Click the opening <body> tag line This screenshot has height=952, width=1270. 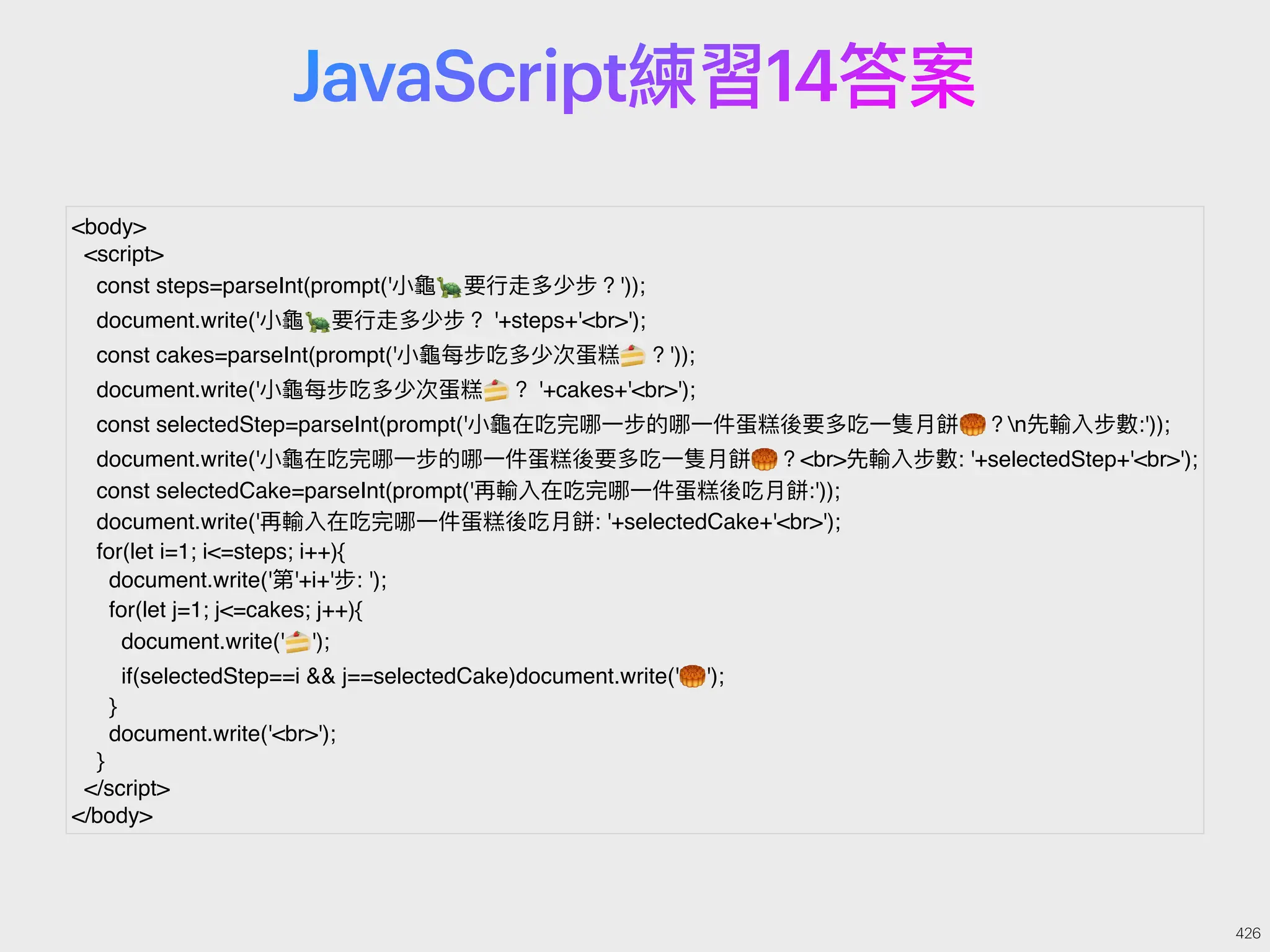click(x=109, y=227)
